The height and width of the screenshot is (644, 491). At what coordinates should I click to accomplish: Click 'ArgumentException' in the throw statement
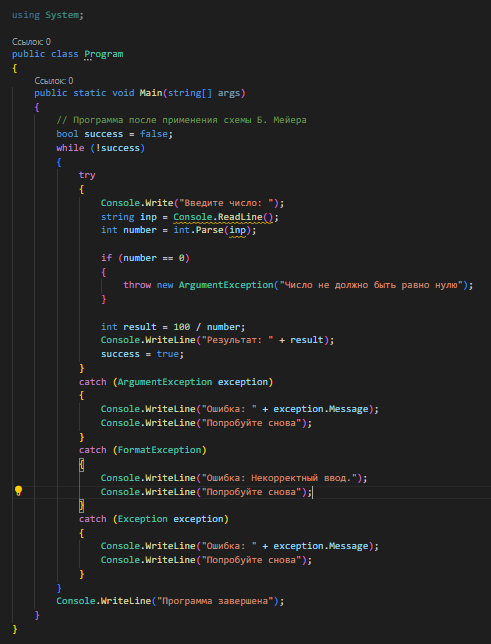coord(226,285)
